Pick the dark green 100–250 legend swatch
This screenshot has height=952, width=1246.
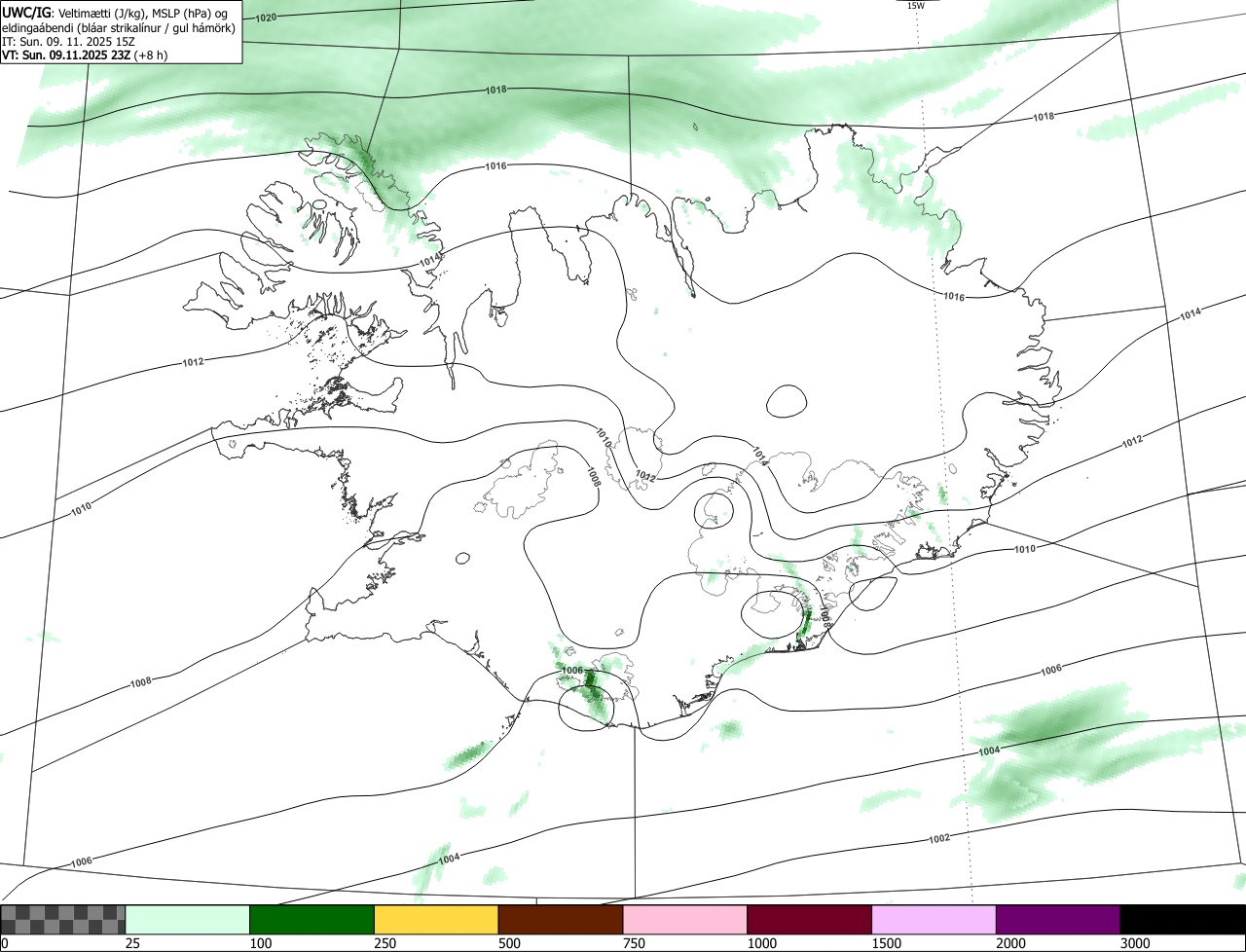(x=312, y=920)
